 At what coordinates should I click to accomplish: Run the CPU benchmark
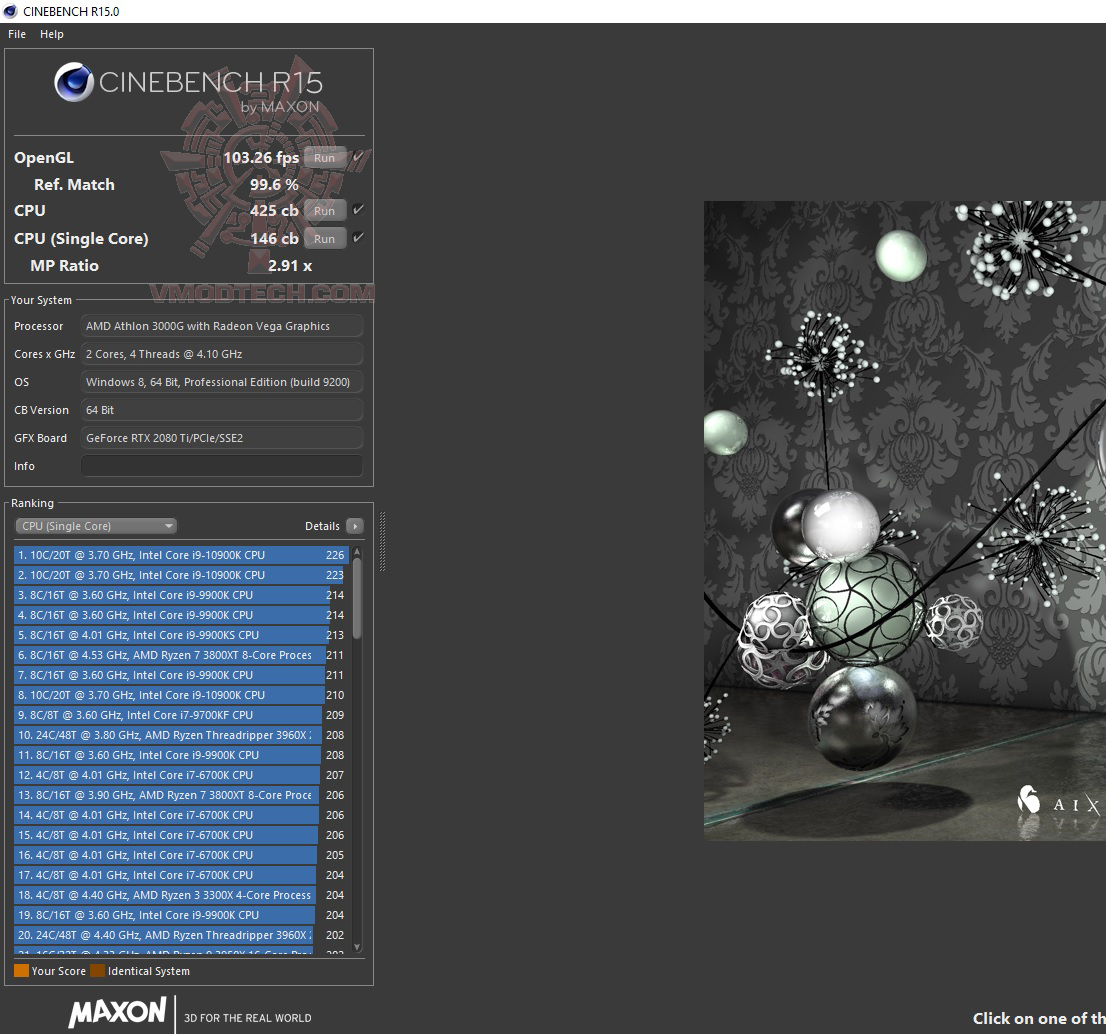[x=324, y=210]
